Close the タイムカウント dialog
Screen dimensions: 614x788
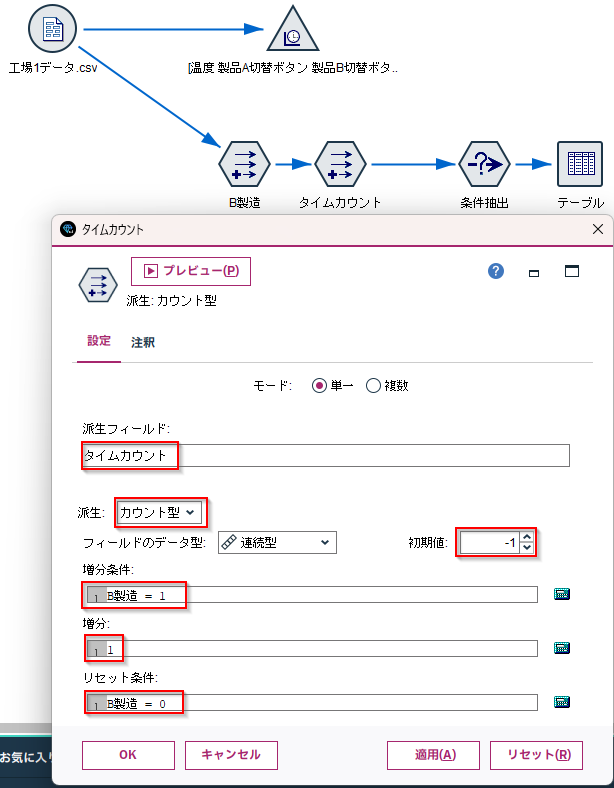pos(598,229)
